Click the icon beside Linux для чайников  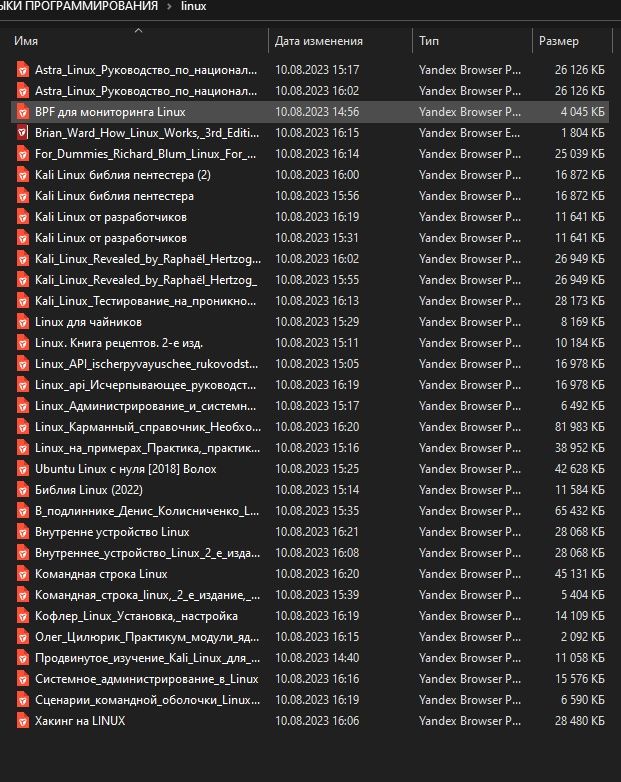coord(22,322)
